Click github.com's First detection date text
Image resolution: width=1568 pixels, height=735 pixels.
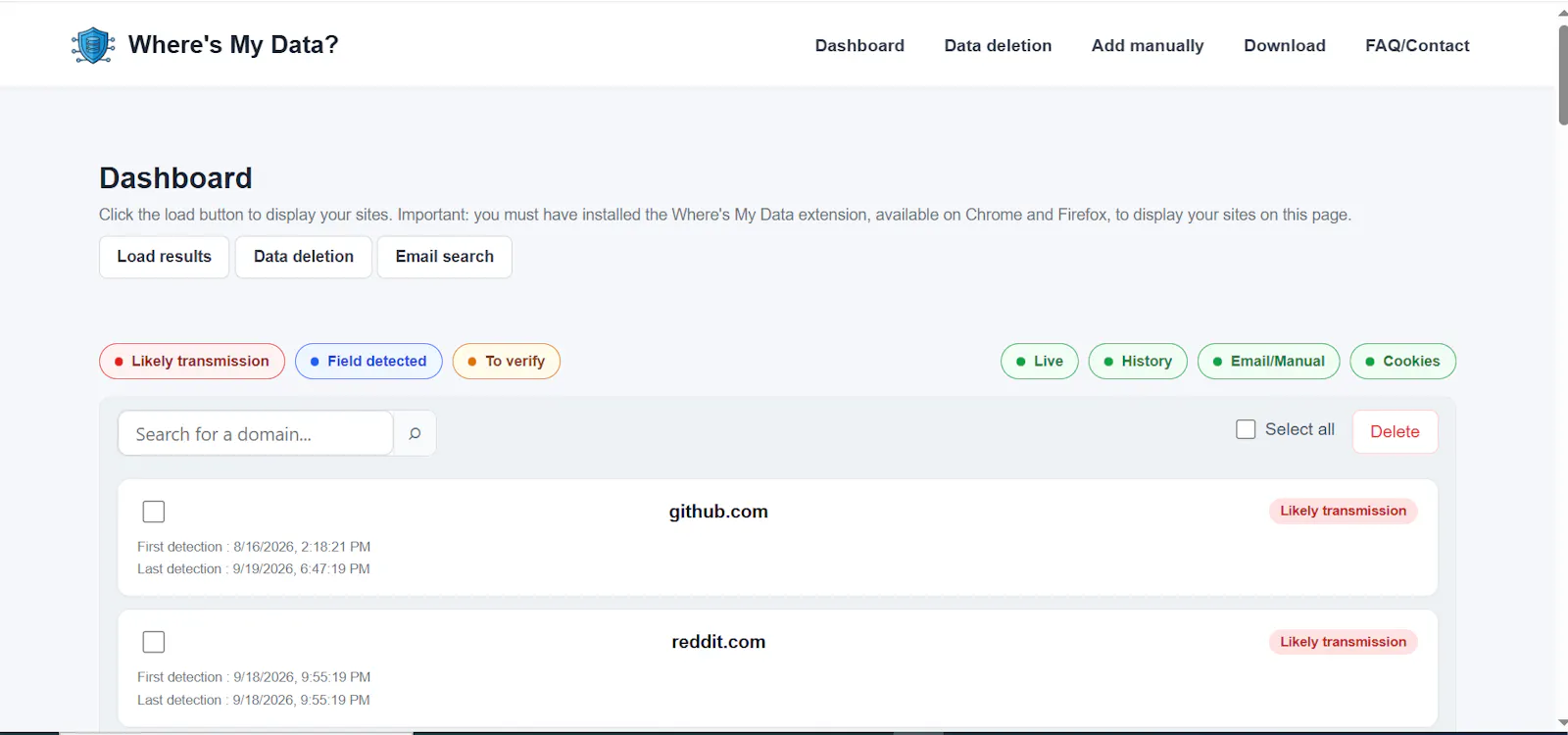(254, 547)
